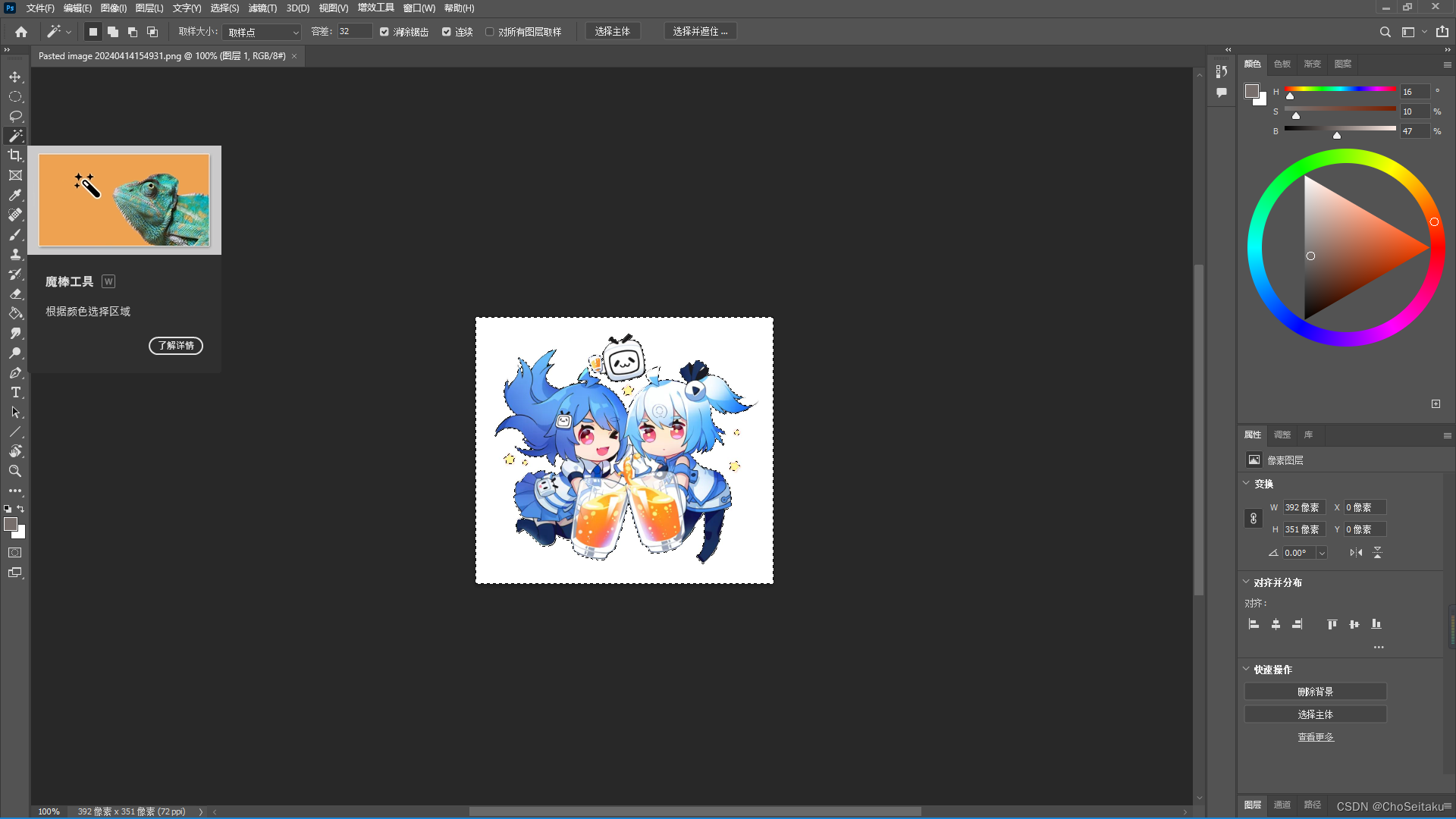The width and height of the screenshot is (1456, 819).
Task: Open the workspace switcher dropdown
Action: [1413, 32]
